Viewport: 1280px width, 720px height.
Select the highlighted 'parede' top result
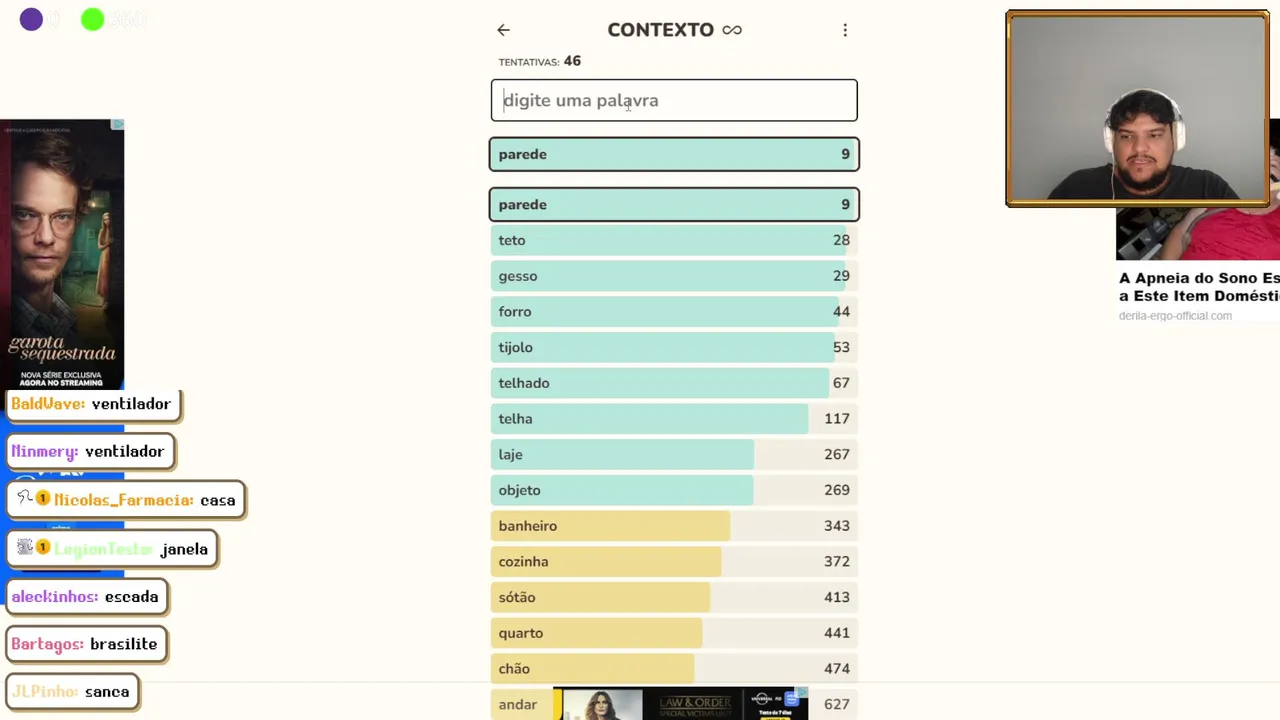pos(674,154)
